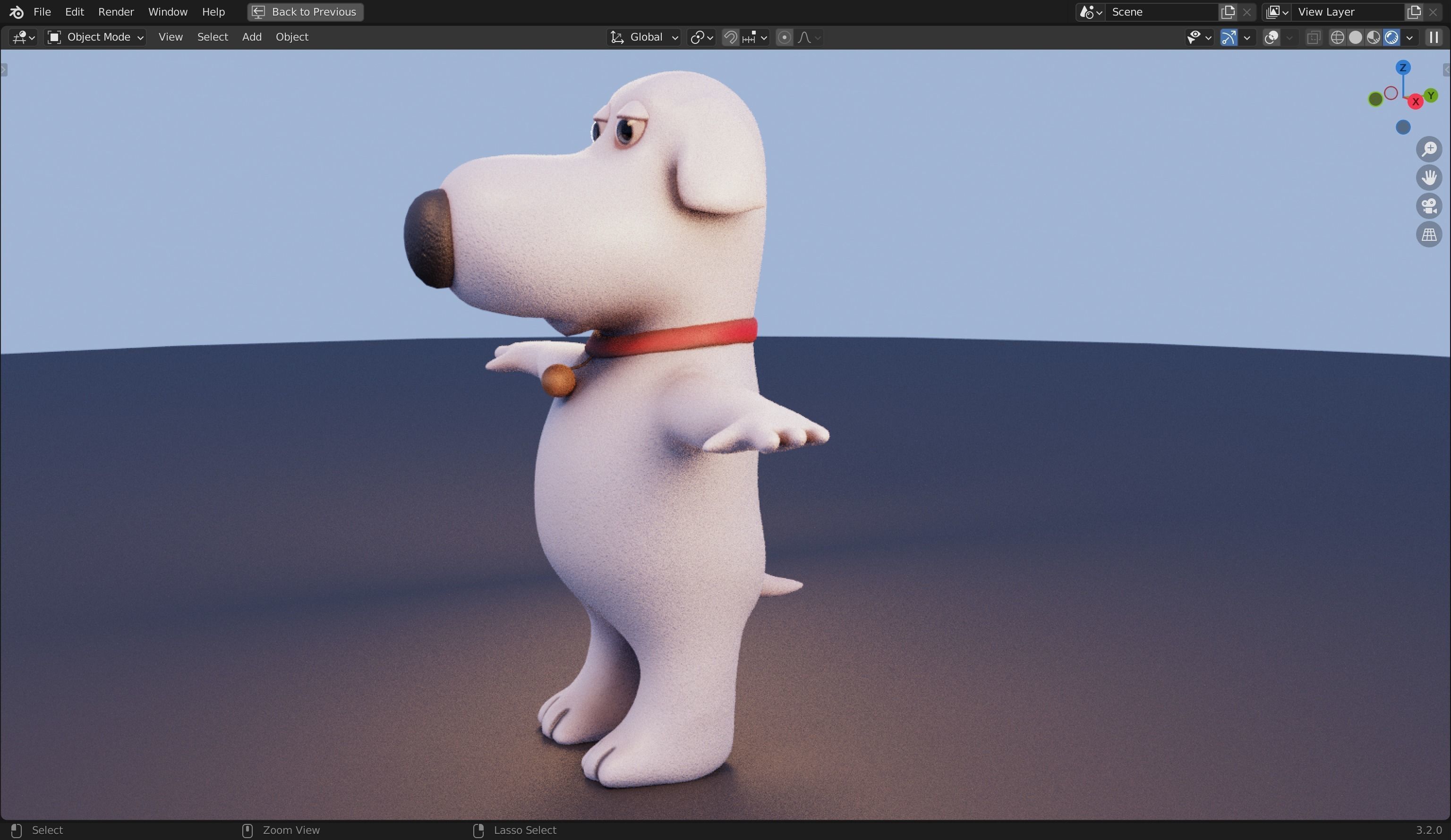Click the Y axis on the navigation gizmo

(1431, 95)
